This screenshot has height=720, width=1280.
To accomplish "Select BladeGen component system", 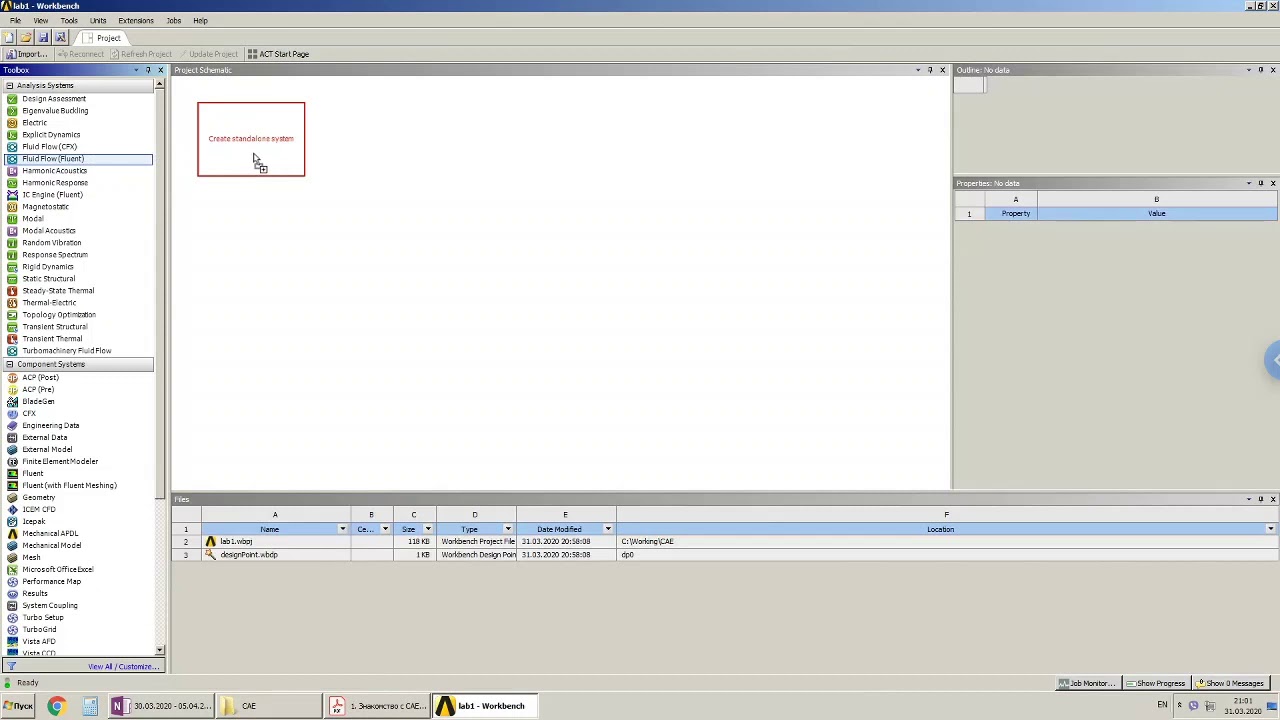I will (x=38, y=402).
